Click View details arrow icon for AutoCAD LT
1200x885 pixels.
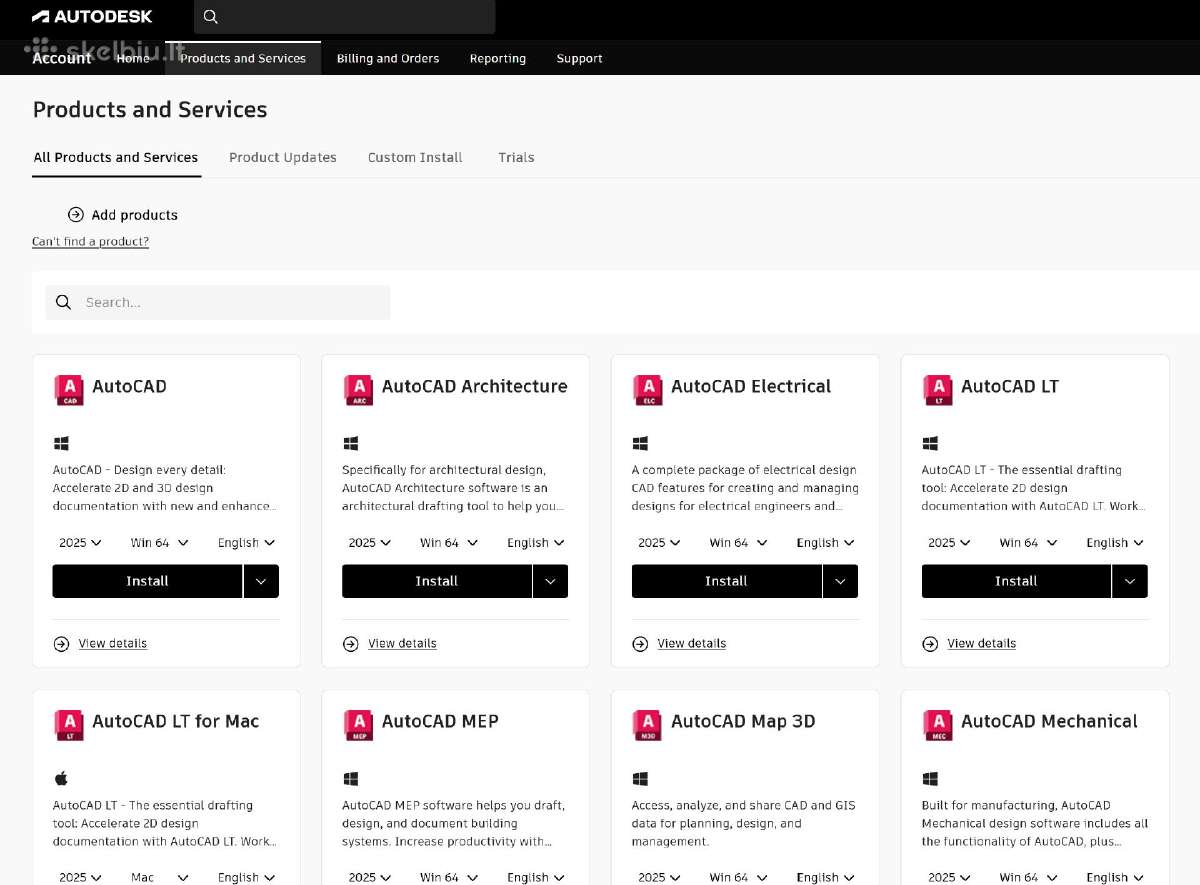[930, 644]
